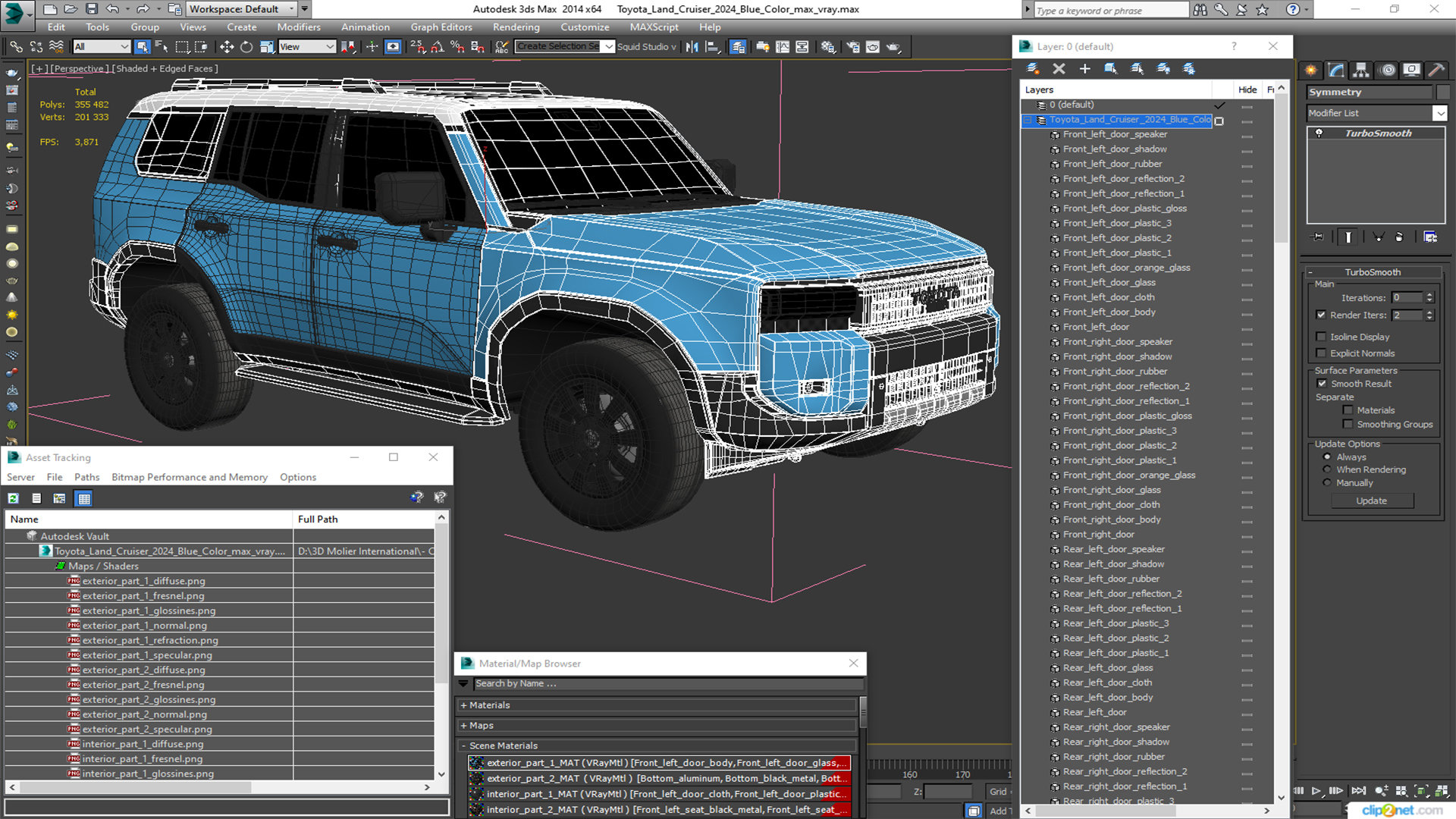The image size is (1456, 819).
Task: Open the Rendering menu
Action: tap(516, 27)
